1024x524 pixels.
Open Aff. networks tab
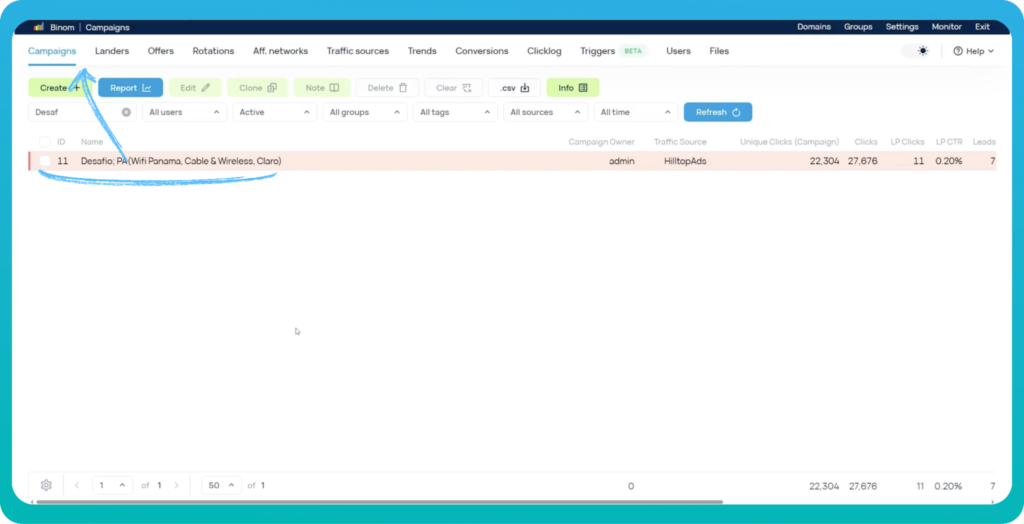(281, 51)
